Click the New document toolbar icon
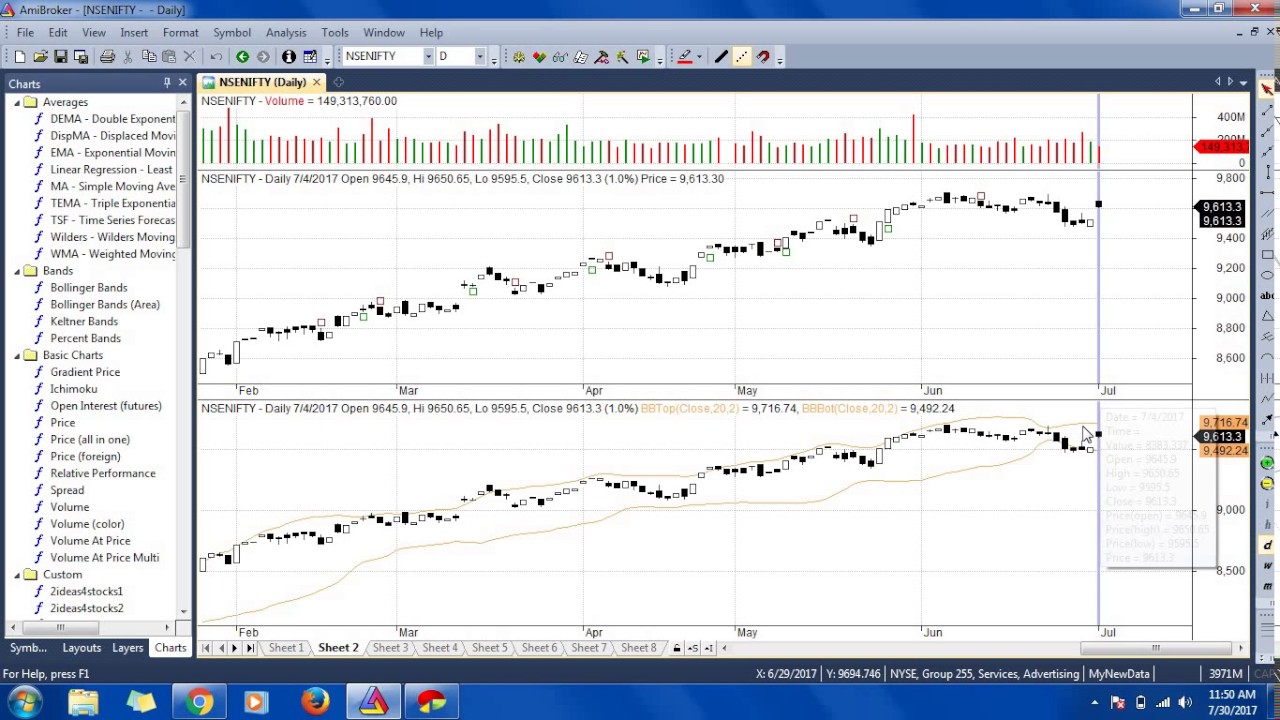1280x720 pixels. 19,57
